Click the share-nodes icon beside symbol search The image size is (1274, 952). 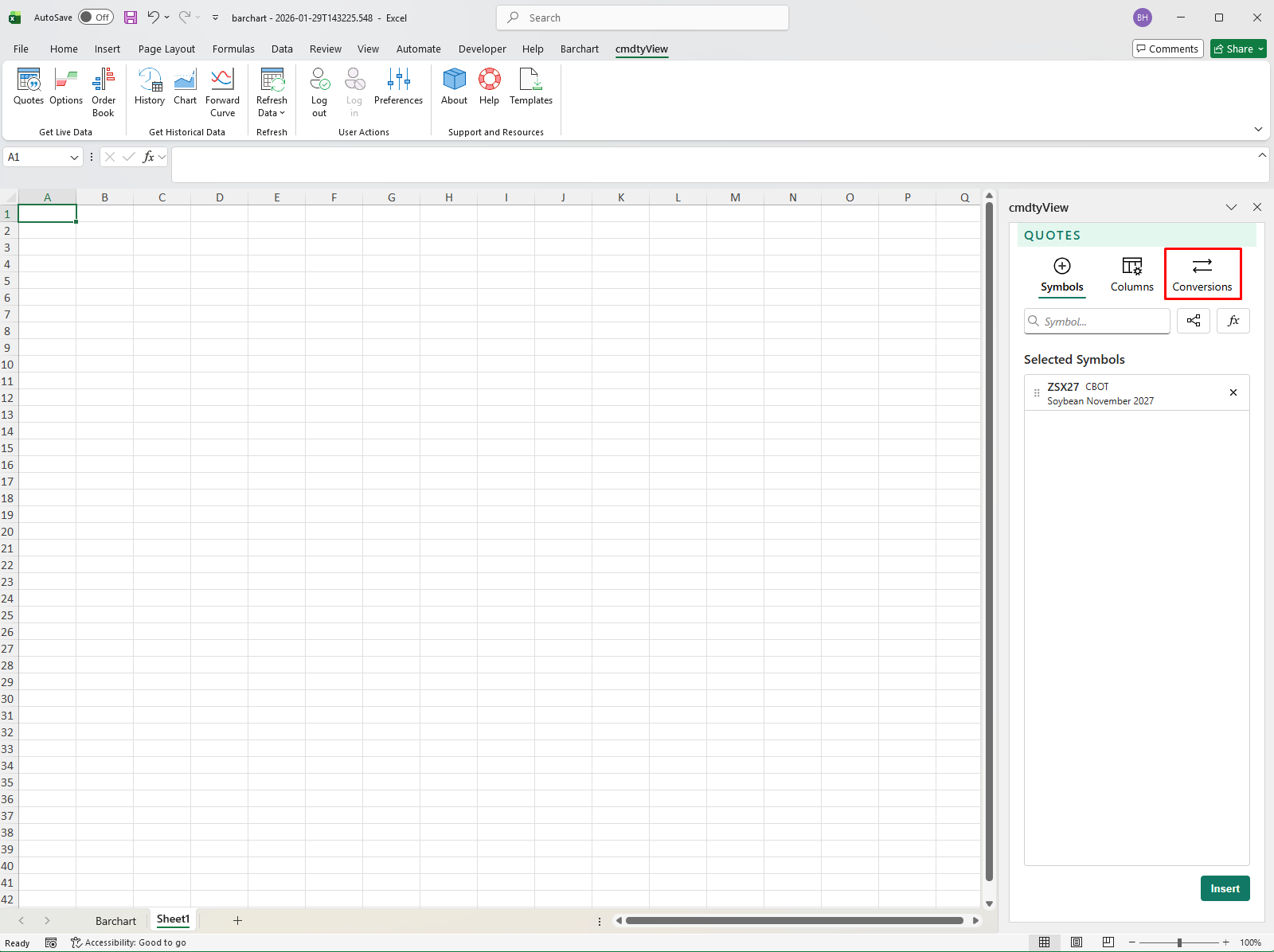coord(1194,321)
